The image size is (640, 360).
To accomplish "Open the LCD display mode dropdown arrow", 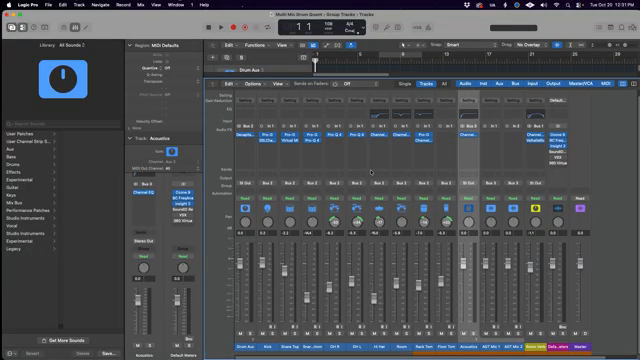I will (363, 28).
